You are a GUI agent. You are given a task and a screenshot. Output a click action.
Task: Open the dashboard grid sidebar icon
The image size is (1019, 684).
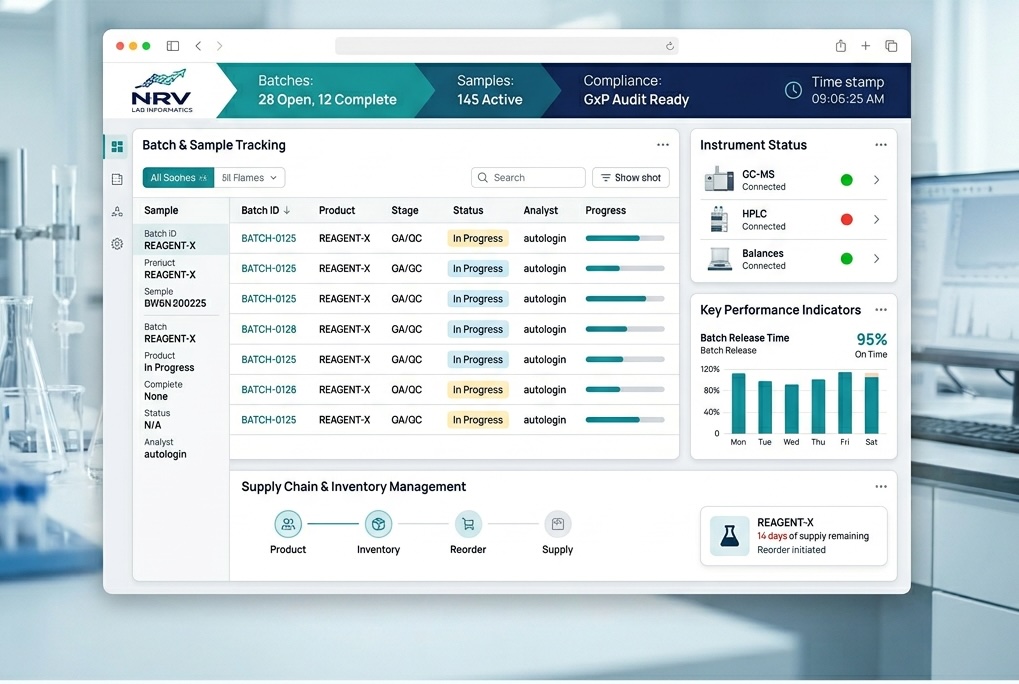pyautogui.click(x=117, y=147)
